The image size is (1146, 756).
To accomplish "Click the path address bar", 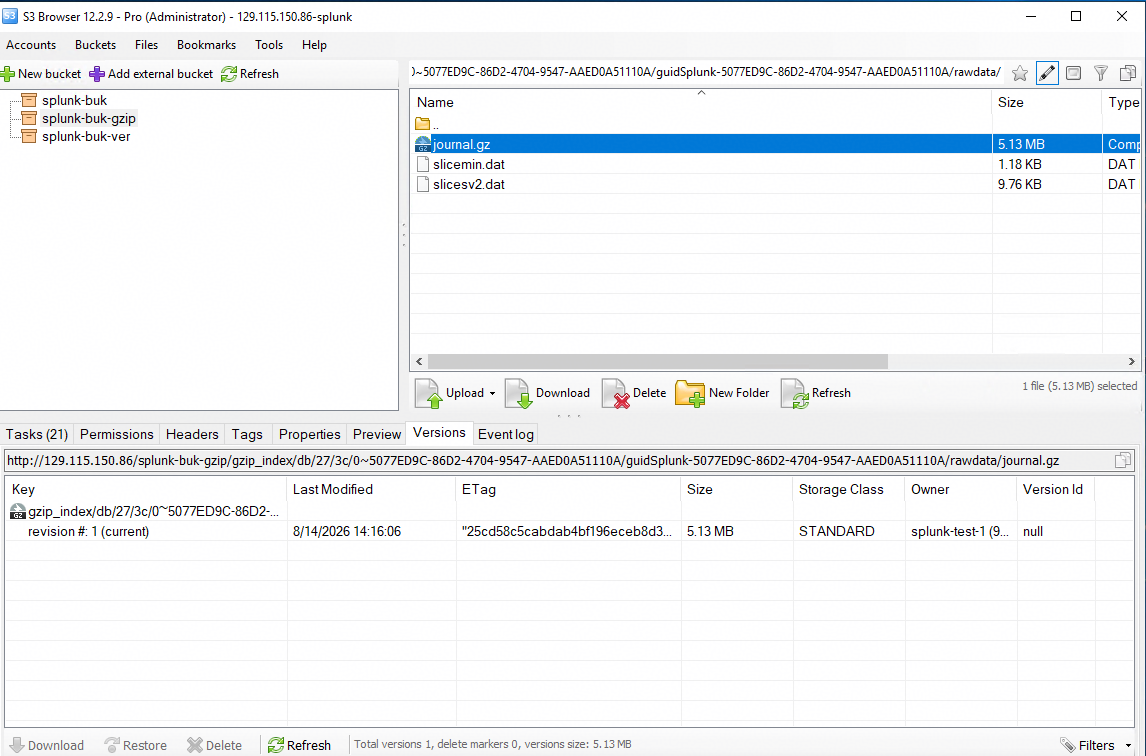I will click(x=706, y=72).
